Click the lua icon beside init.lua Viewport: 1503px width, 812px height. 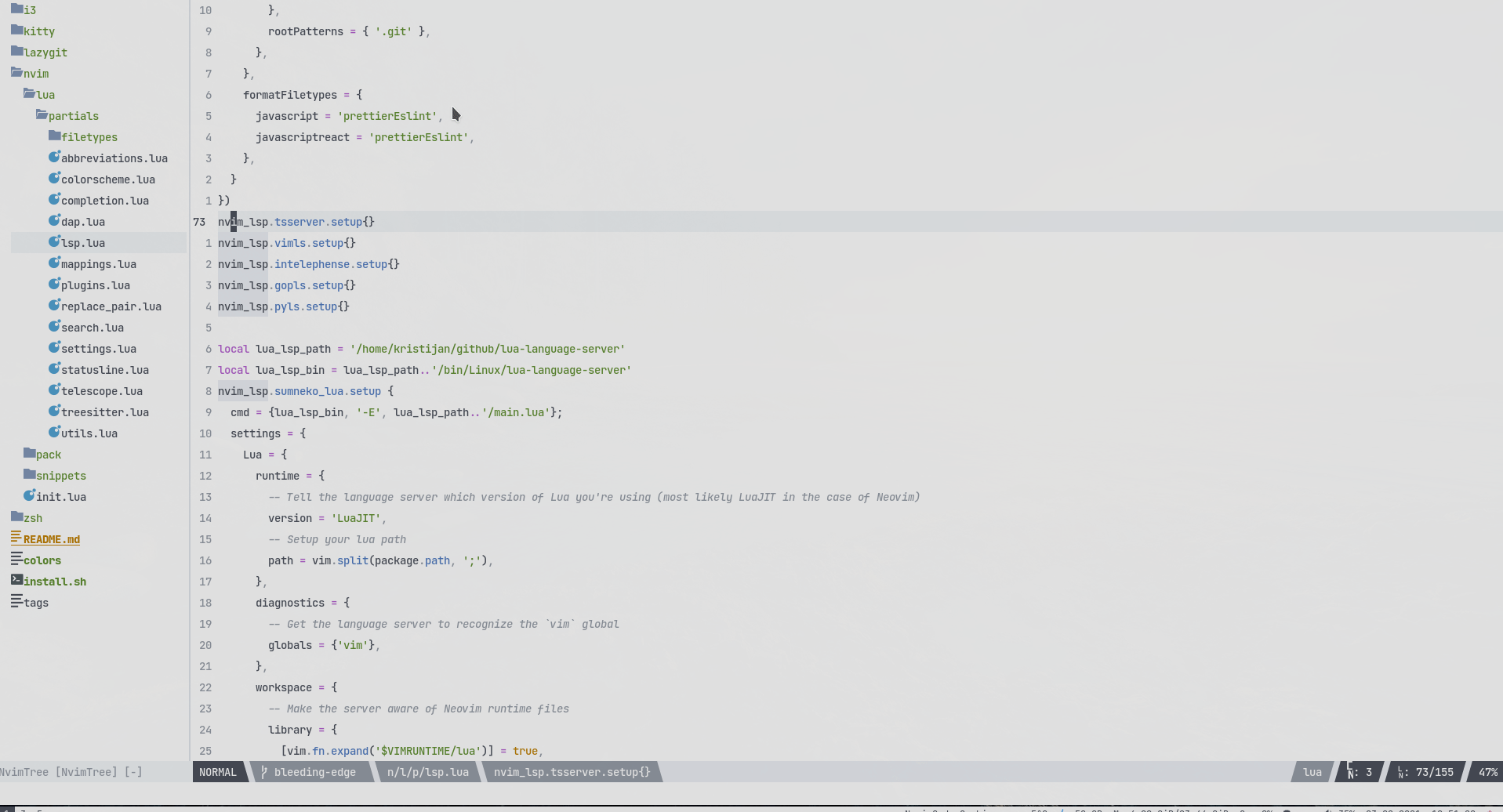(29, 495)
